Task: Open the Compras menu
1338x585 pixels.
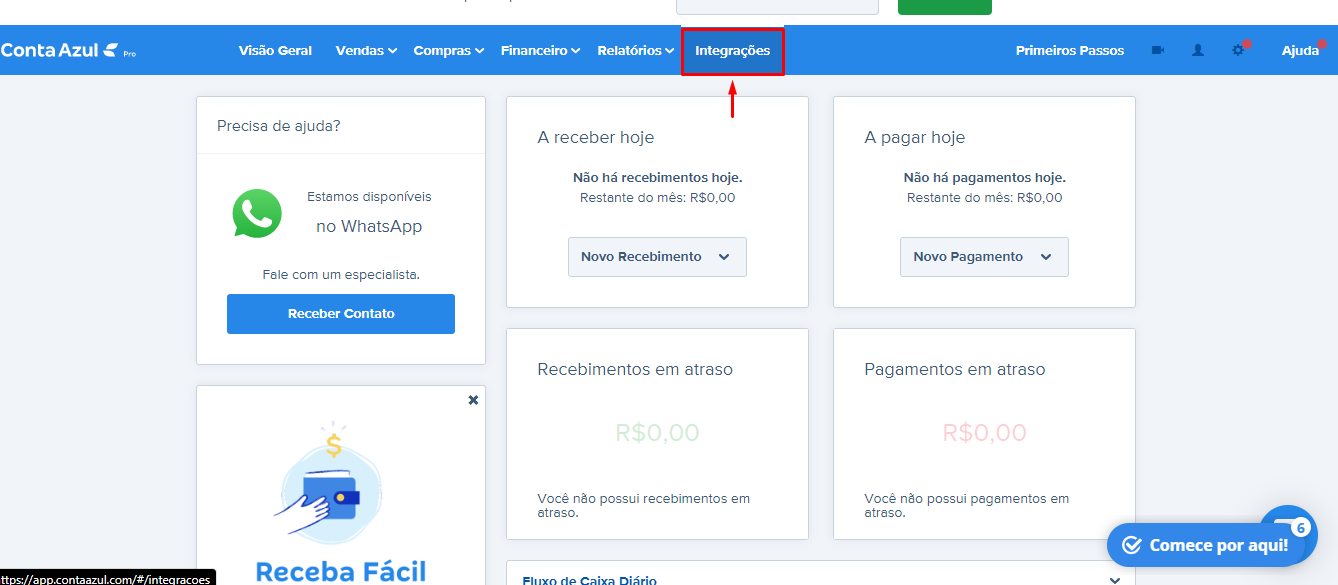Action: pos(448,49)
